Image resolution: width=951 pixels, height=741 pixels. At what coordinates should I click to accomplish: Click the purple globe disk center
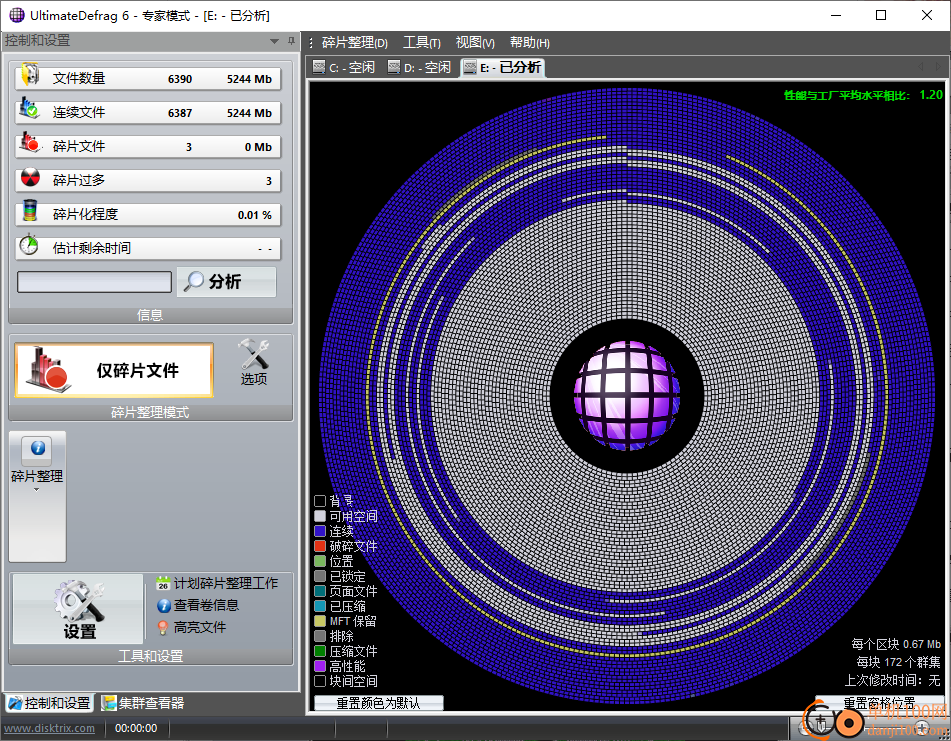[x=627, y=395]
